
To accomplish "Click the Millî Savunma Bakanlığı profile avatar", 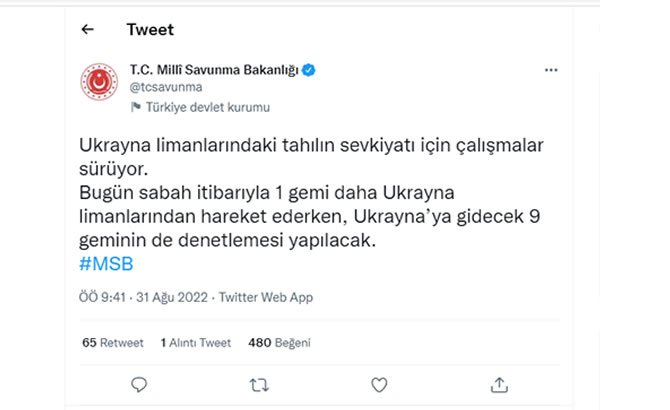I will (x=100, y=87).
